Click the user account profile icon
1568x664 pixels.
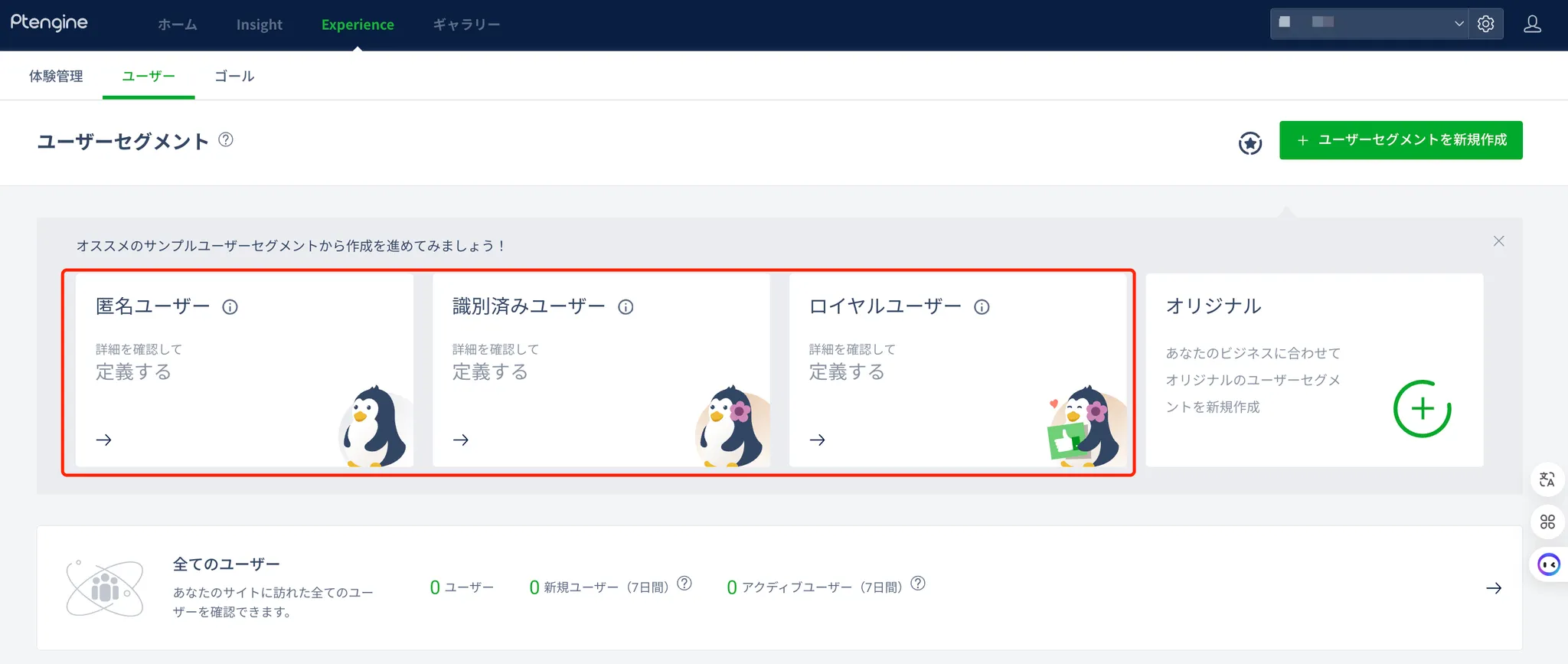(1532, 25)
